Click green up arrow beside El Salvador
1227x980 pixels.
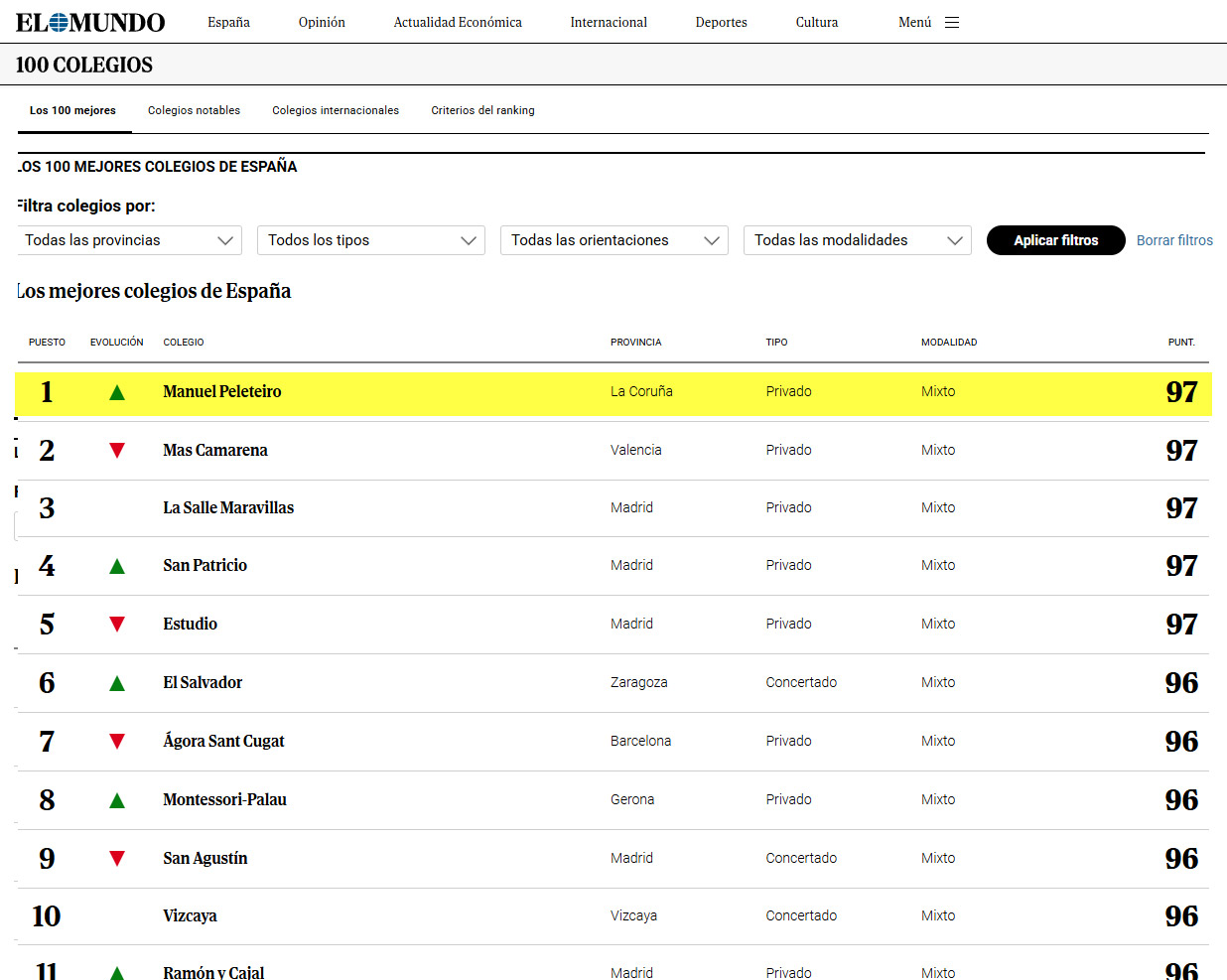(117, 683)
